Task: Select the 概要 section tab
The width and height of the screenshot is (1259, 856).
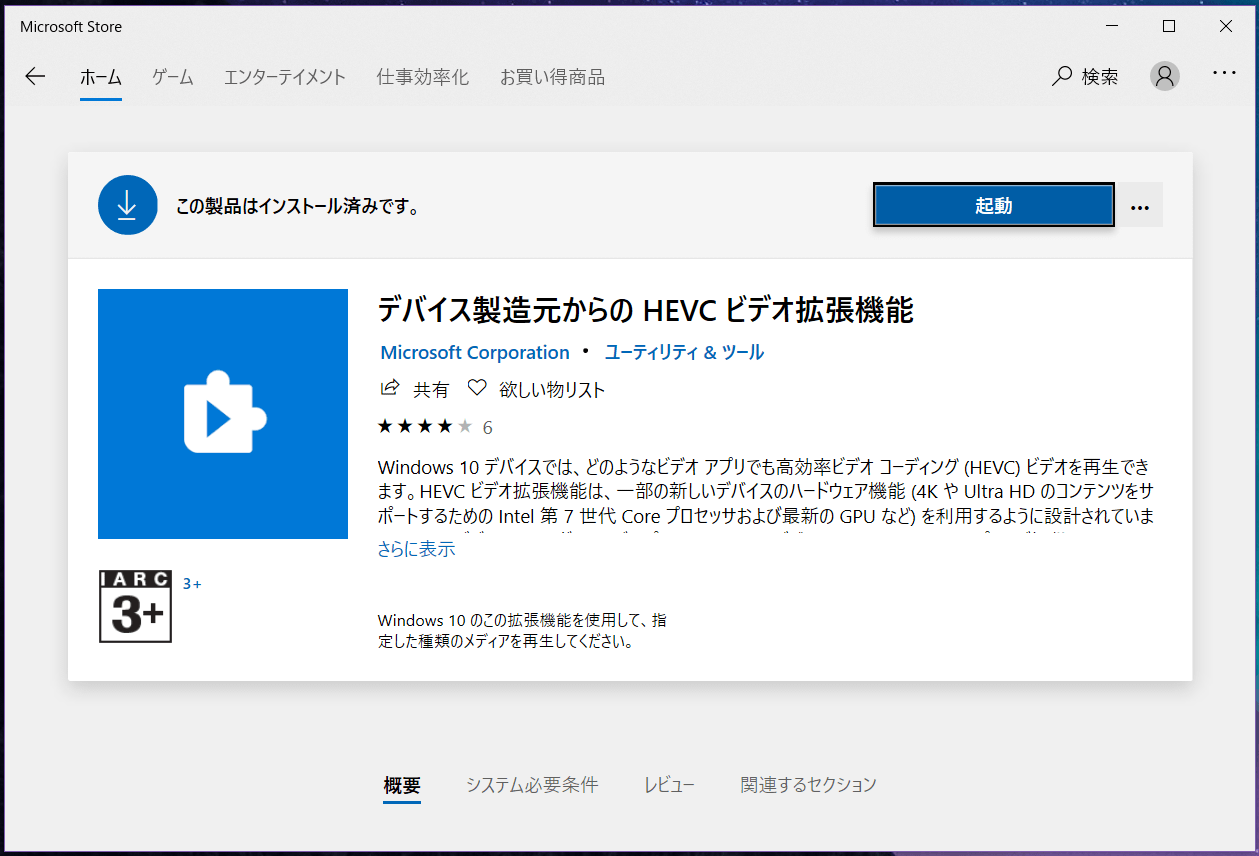Action: click(402, 785)
